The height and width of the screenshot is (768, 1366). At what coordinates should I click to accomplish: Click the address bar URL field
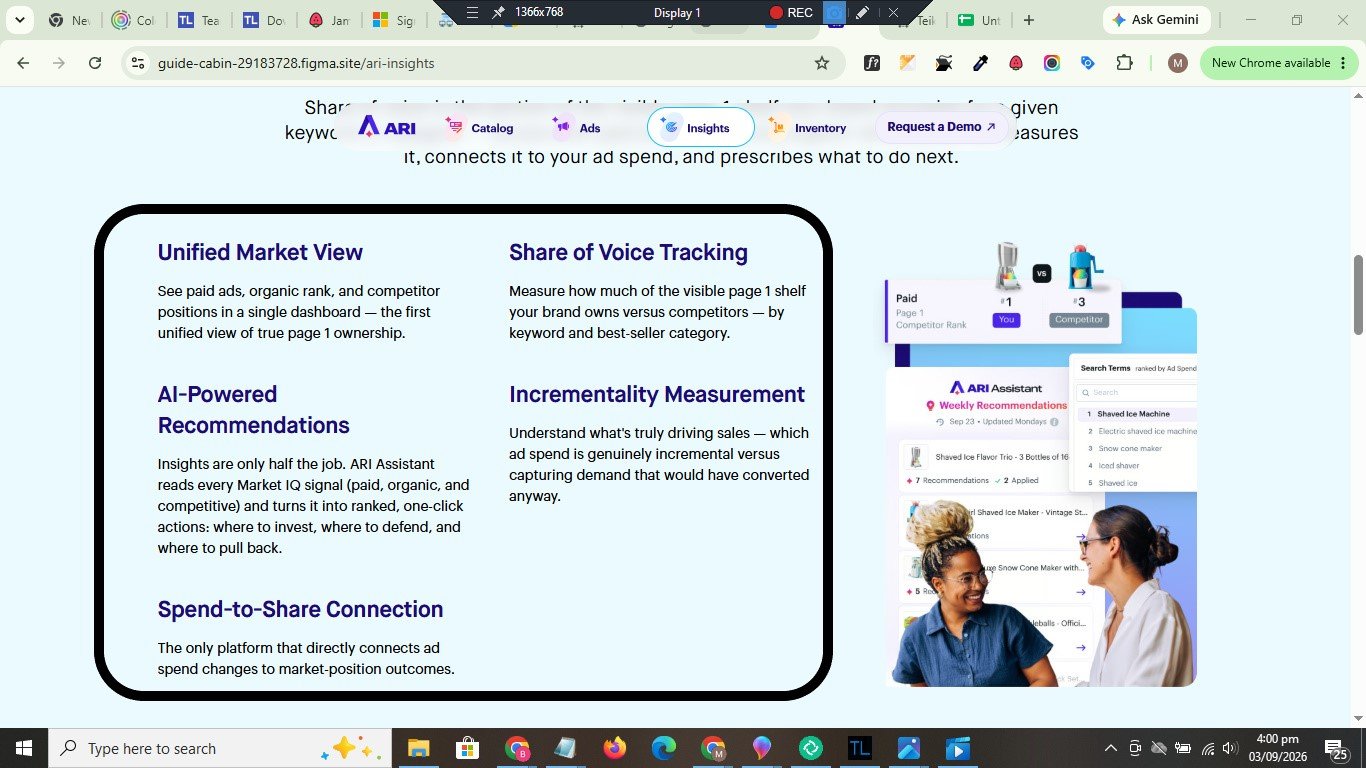tap(483, 63)
